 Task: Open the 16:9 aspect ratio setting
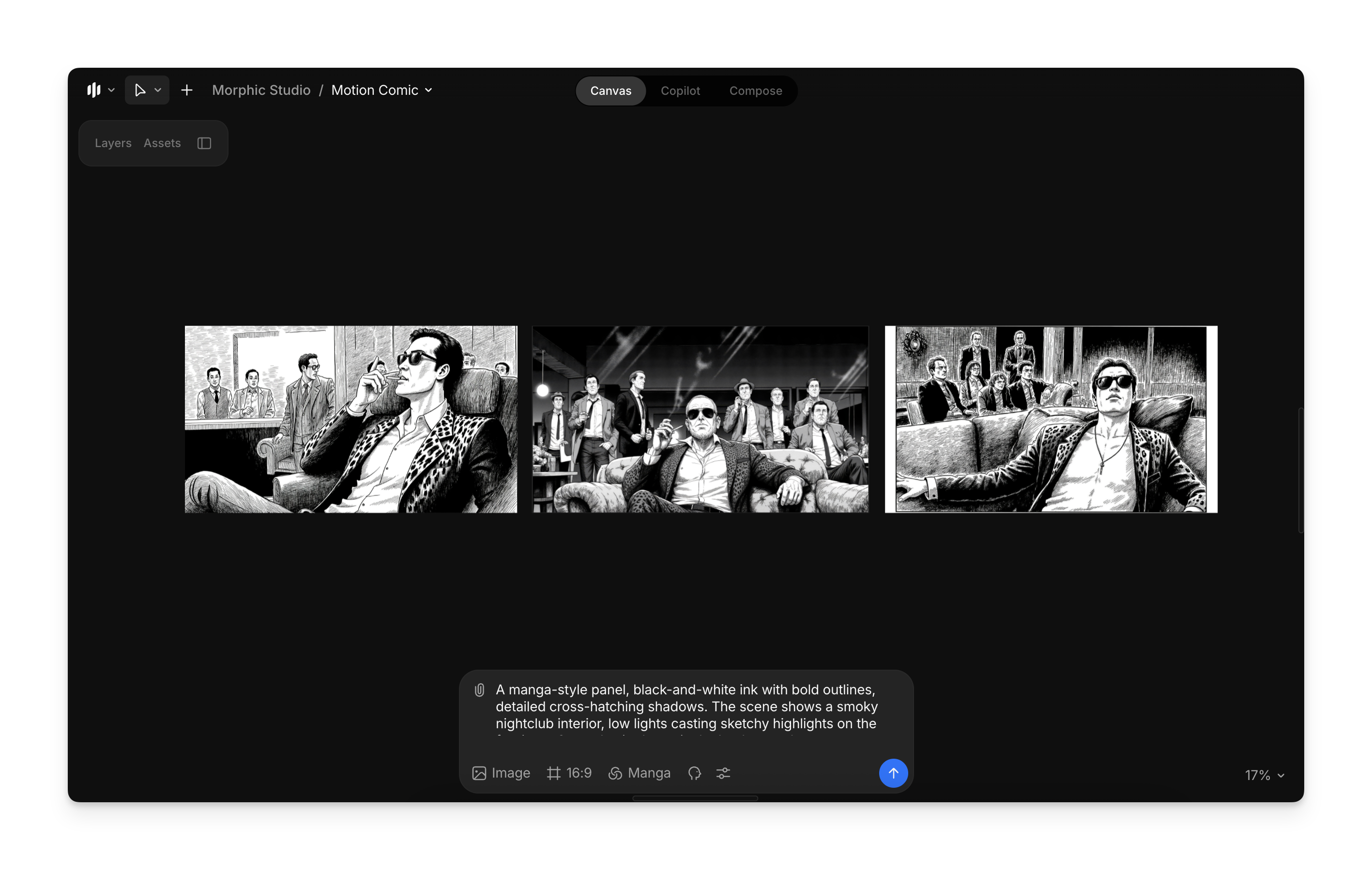(x=569, y=773)
